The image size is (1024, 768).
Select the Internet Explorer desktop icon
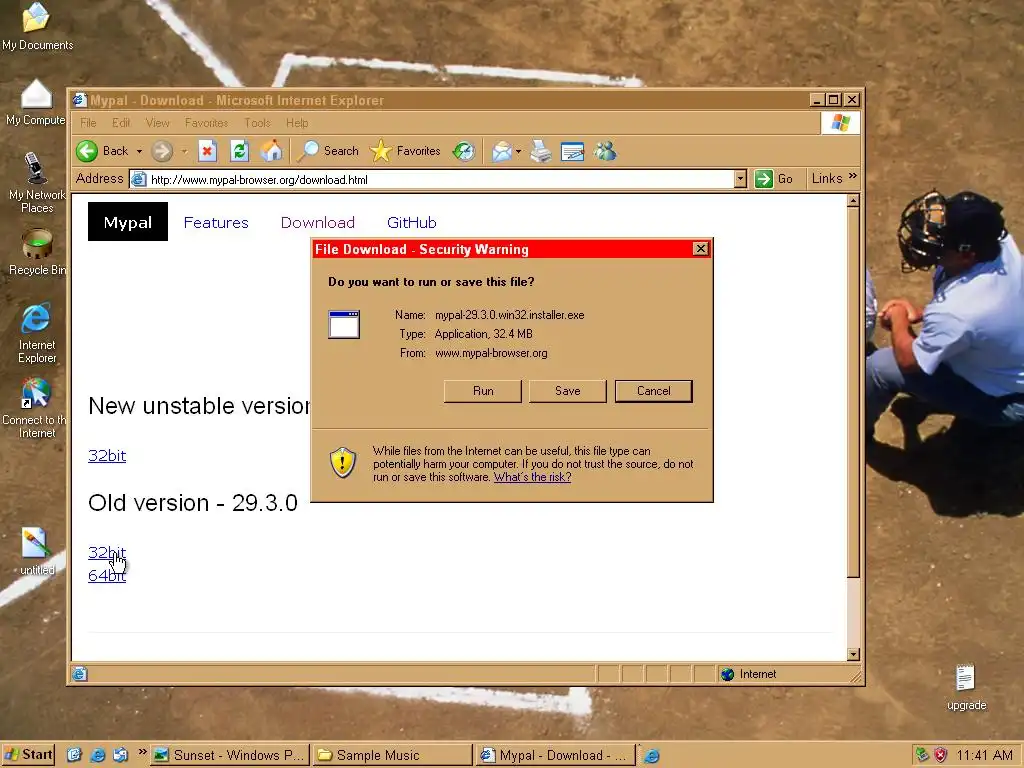(37, 318)
